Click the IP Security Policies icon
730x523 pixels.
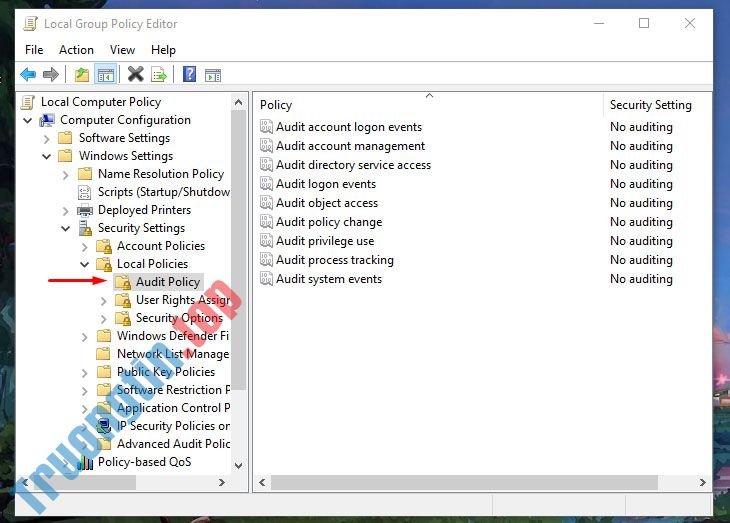104,426
